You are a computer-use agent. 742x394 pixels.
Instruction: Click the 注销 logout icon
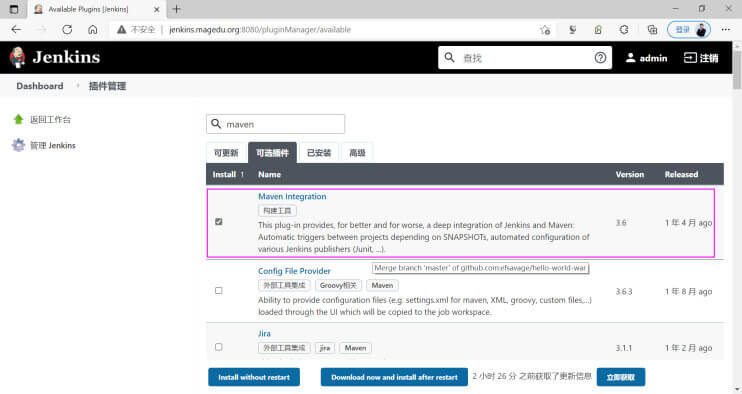[x=690, y=58]
